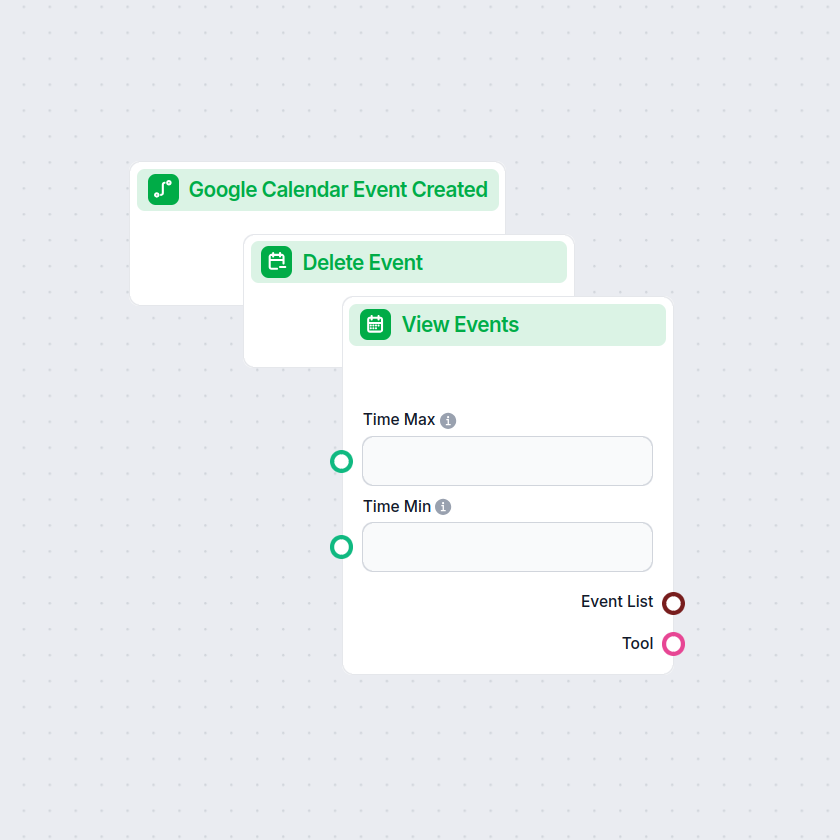Click the Time Min input field

click(507, 547)
